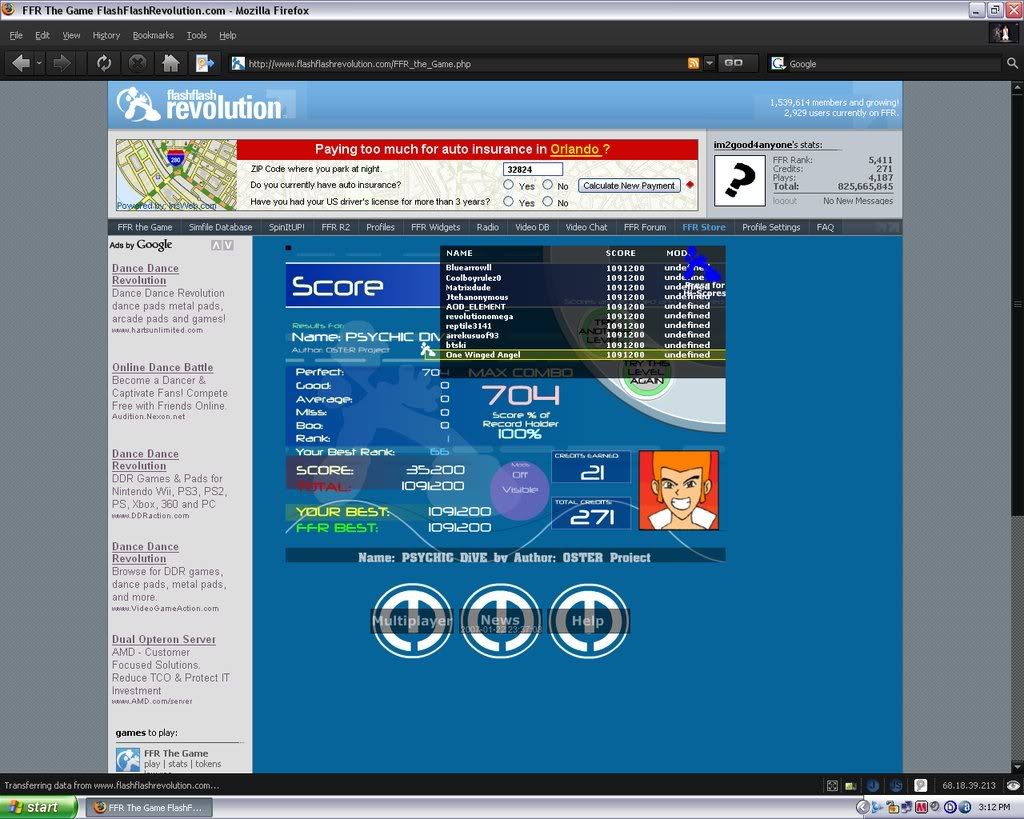
Task: Open the FFR Forum nav tab
Action: (x=644, y=227)
